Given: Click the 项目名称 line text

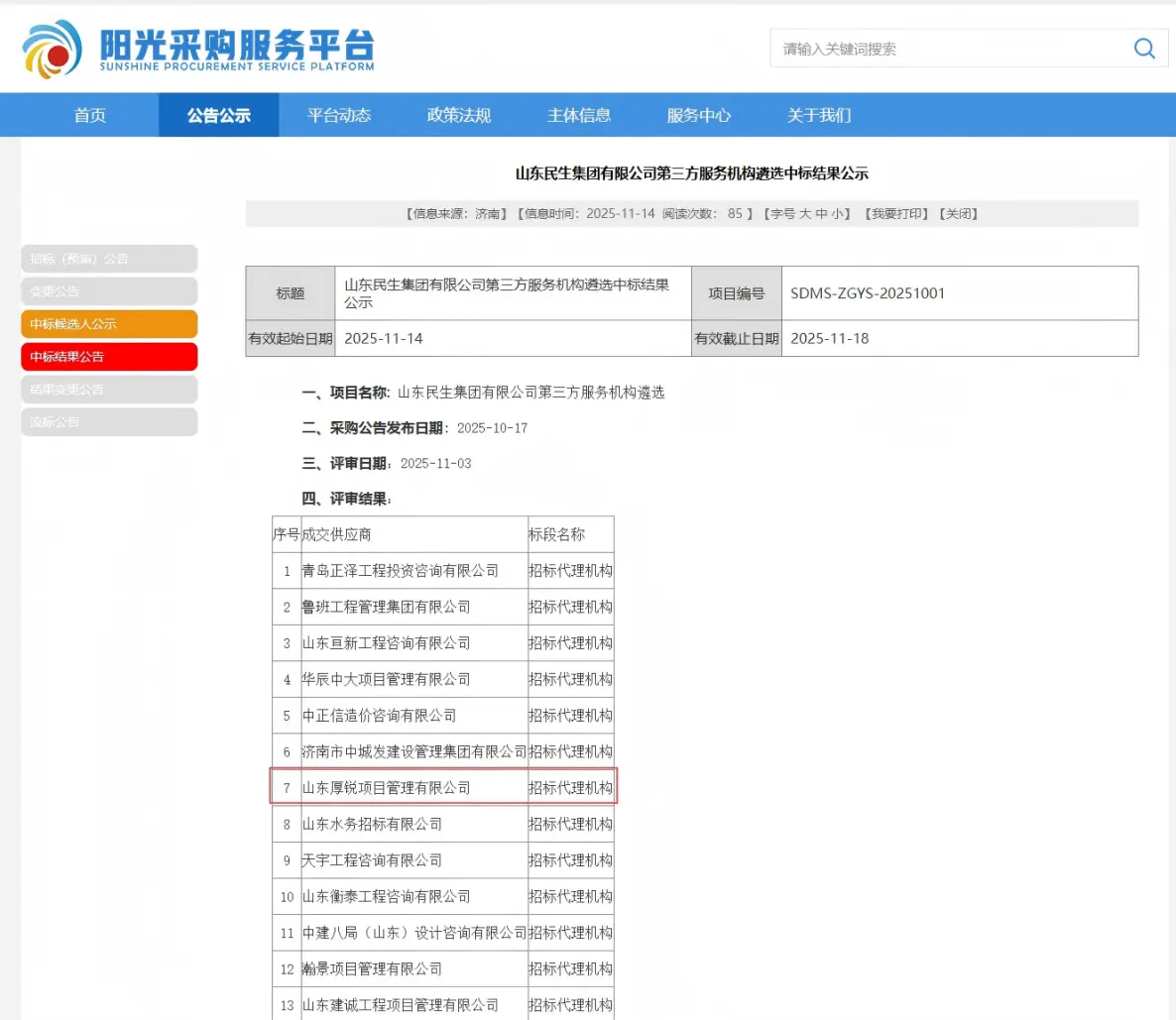Looking at the screenshot, I should tap(483, 393).
